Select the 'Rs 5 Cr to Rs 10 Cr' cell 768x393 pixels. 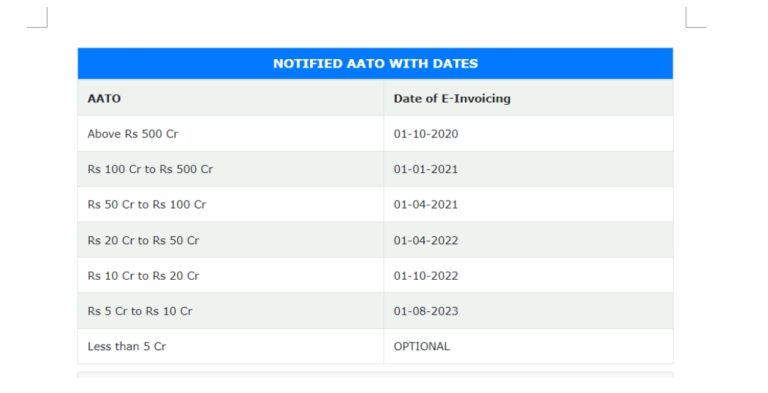coord(230,311)
